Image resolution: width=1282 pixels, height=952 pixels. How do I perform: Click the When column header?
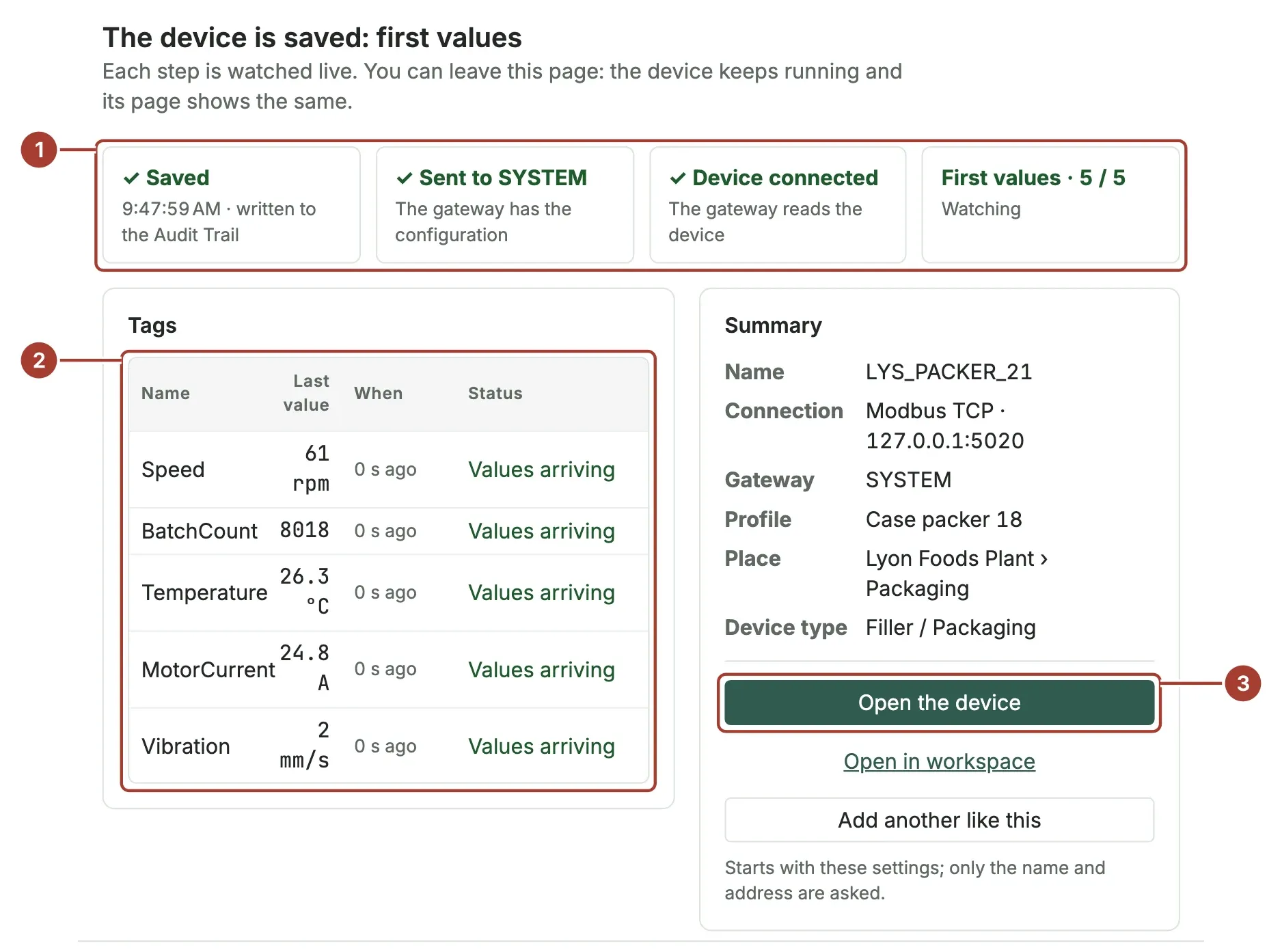(378, 393)
